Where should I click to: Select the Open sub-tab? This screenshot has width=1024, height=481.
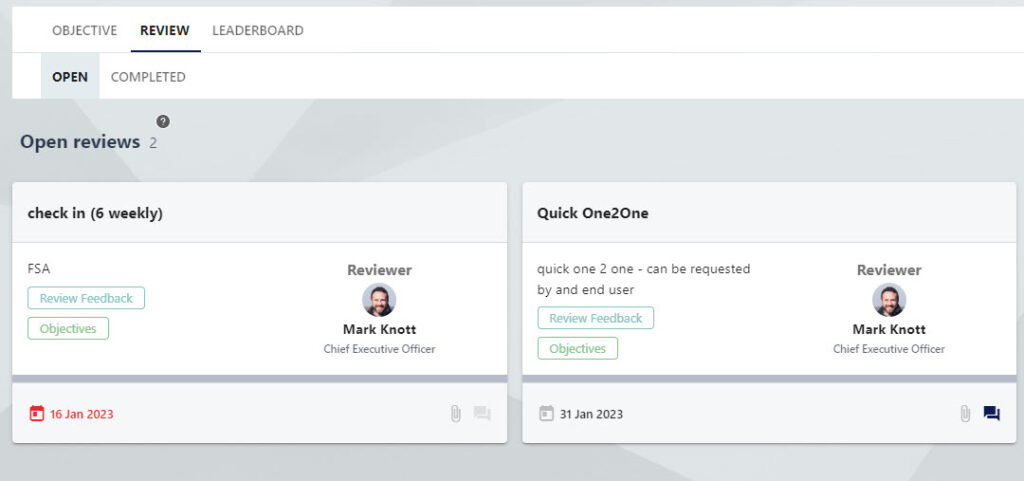click(70, 76)
